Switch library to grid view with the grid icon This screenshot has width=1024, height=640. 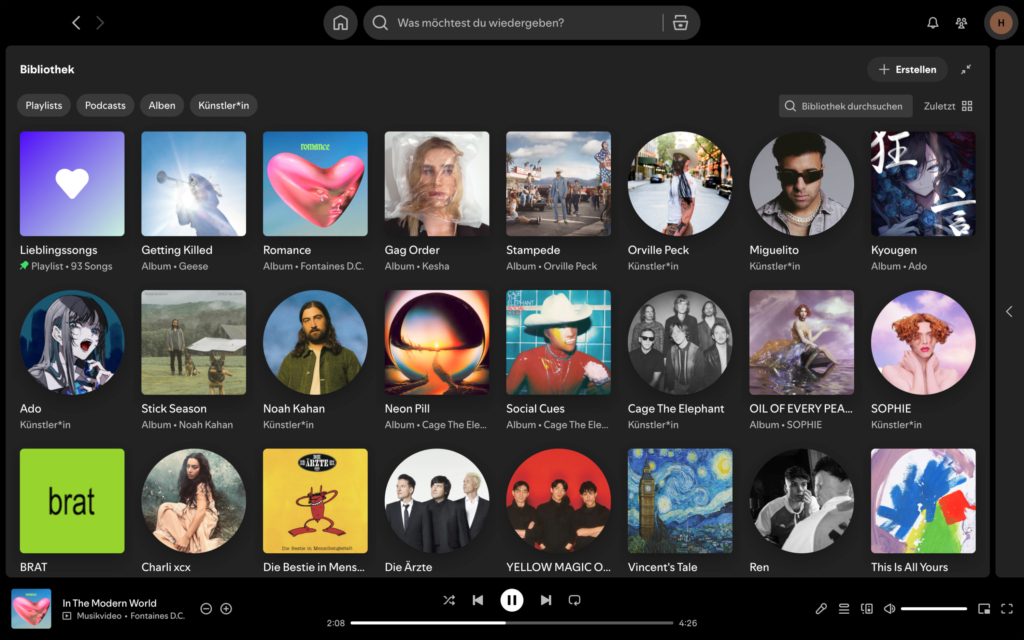pyautogui.click(x=967, y=105)
